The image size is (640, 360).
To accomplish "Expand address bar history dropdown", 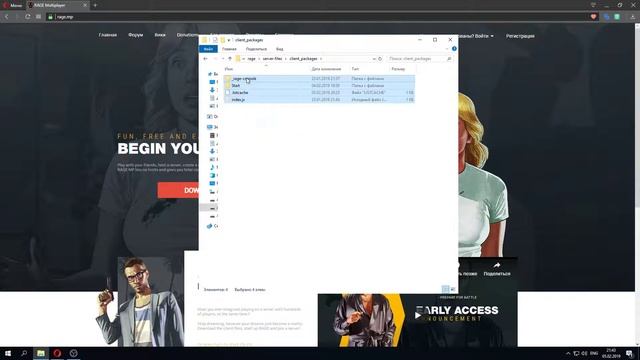I will pos(374,59).
